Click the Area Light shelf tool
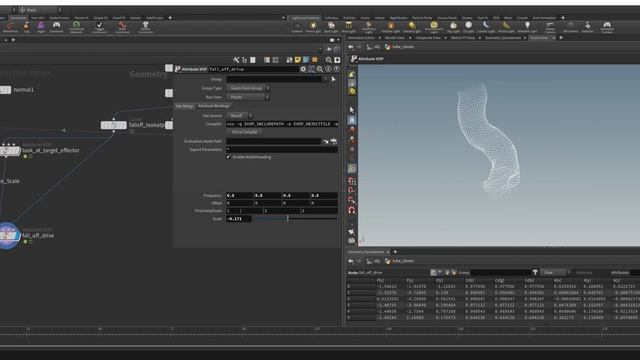 [348, 27]
